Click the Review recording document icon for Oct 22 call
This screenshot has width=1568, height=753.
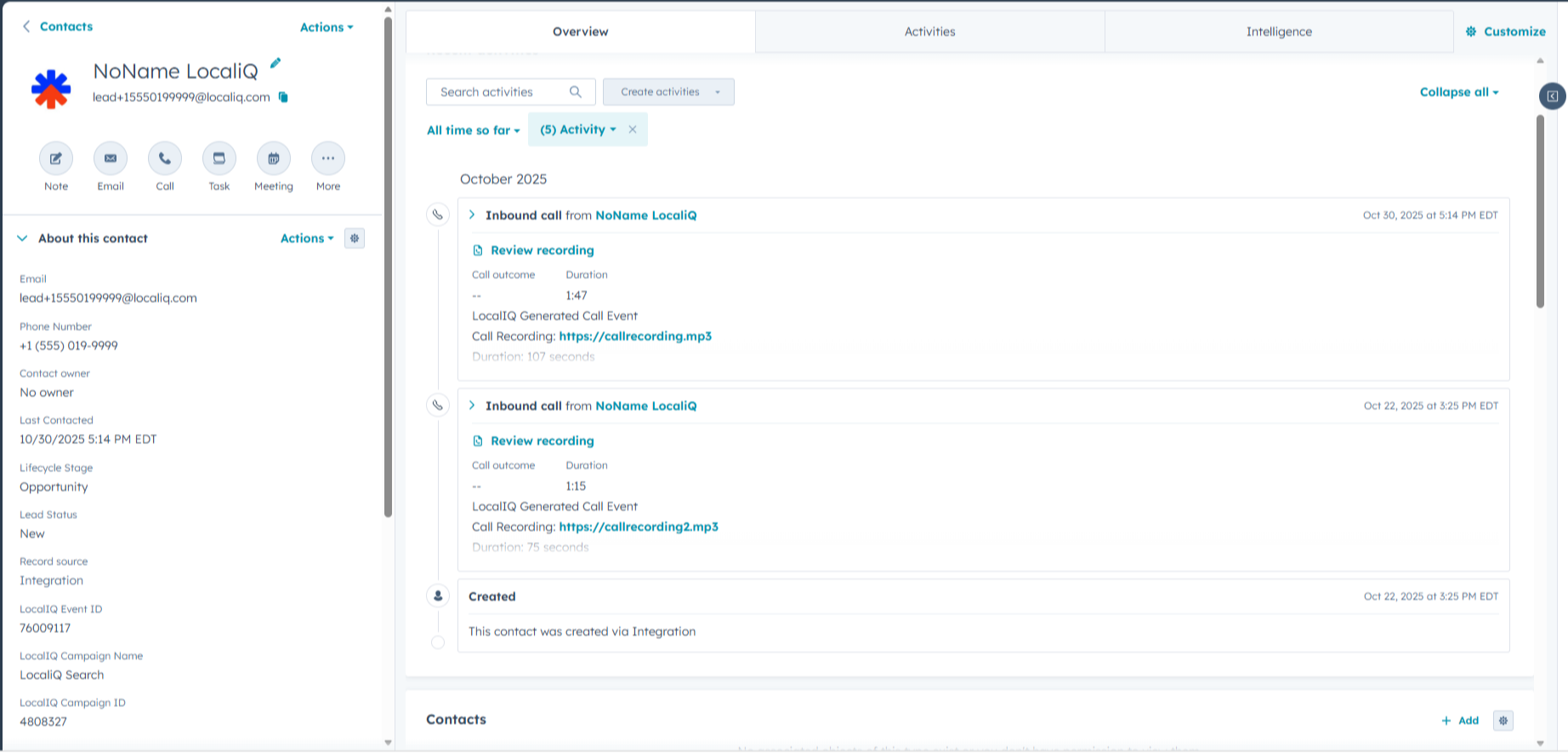click(x=478, y=441)
